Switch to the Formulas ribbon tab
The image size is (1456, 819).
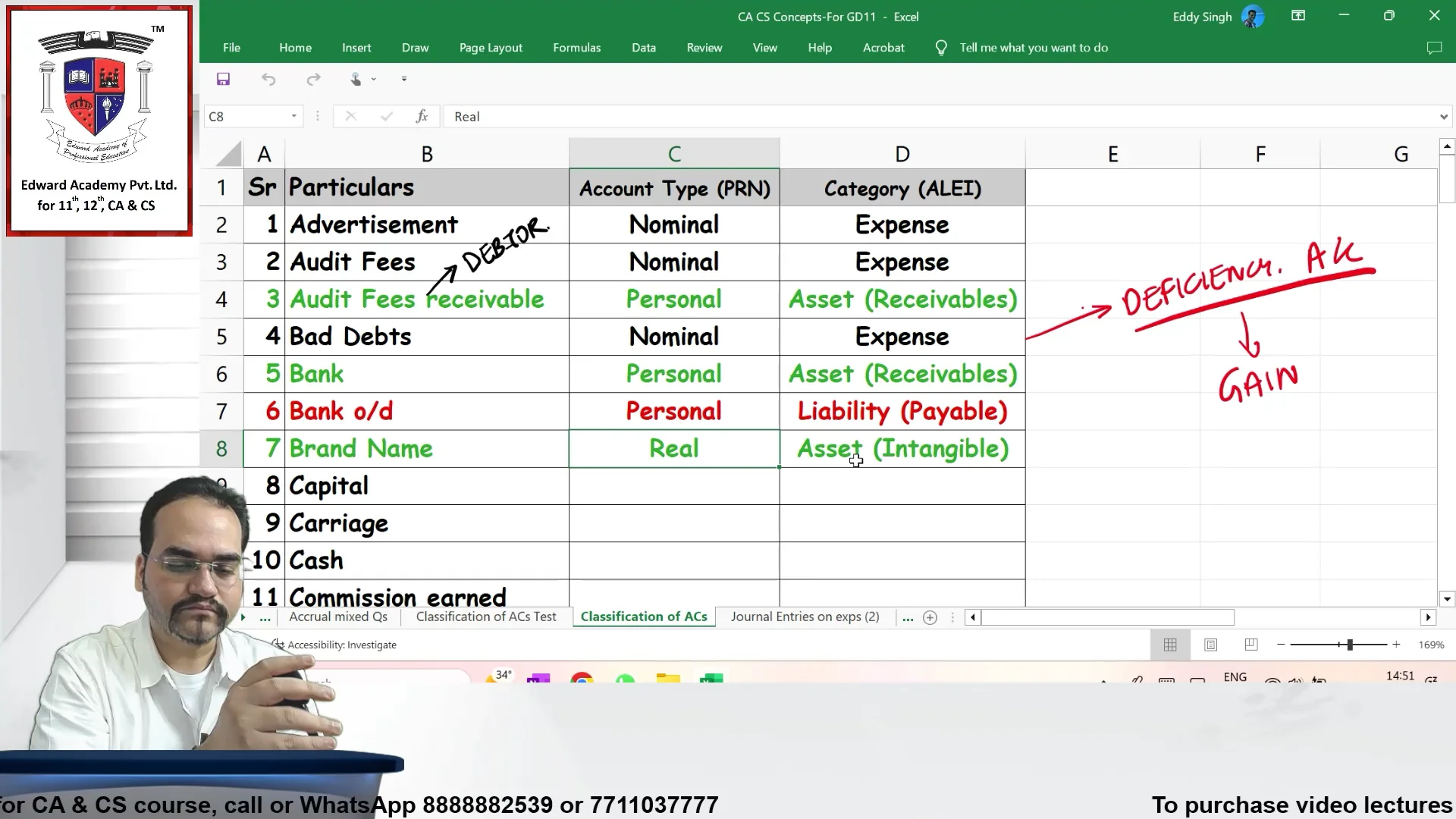point(576,47)
